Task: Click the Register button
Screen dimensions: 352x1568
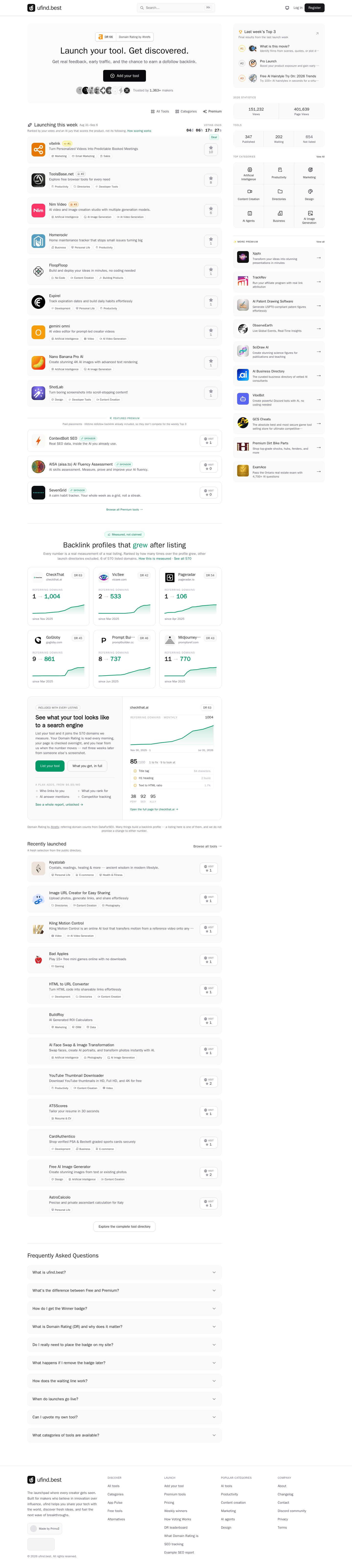Action: click(314, 8)
